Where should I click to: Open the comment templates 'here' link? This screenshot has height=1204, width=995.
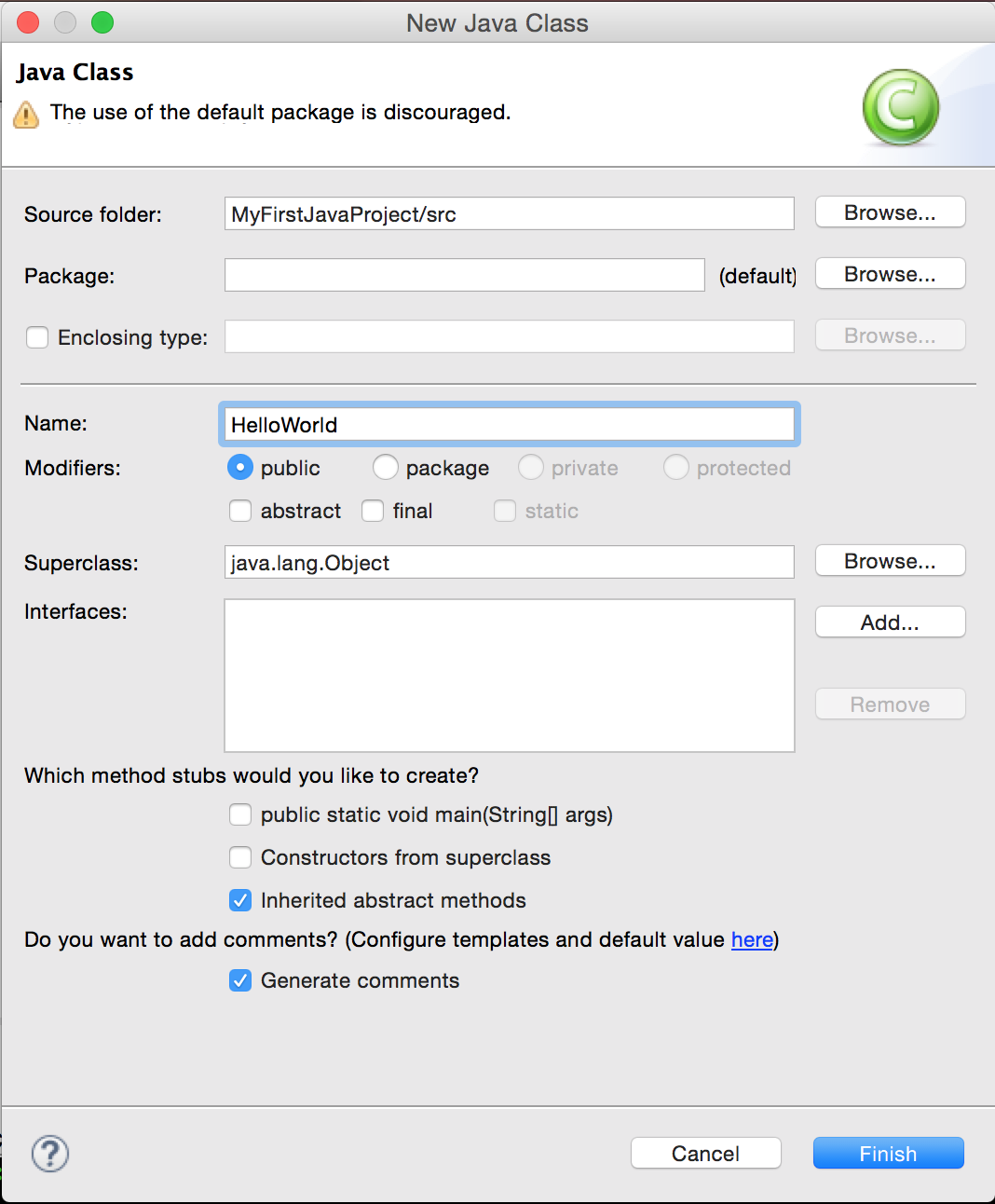point(752,939)
